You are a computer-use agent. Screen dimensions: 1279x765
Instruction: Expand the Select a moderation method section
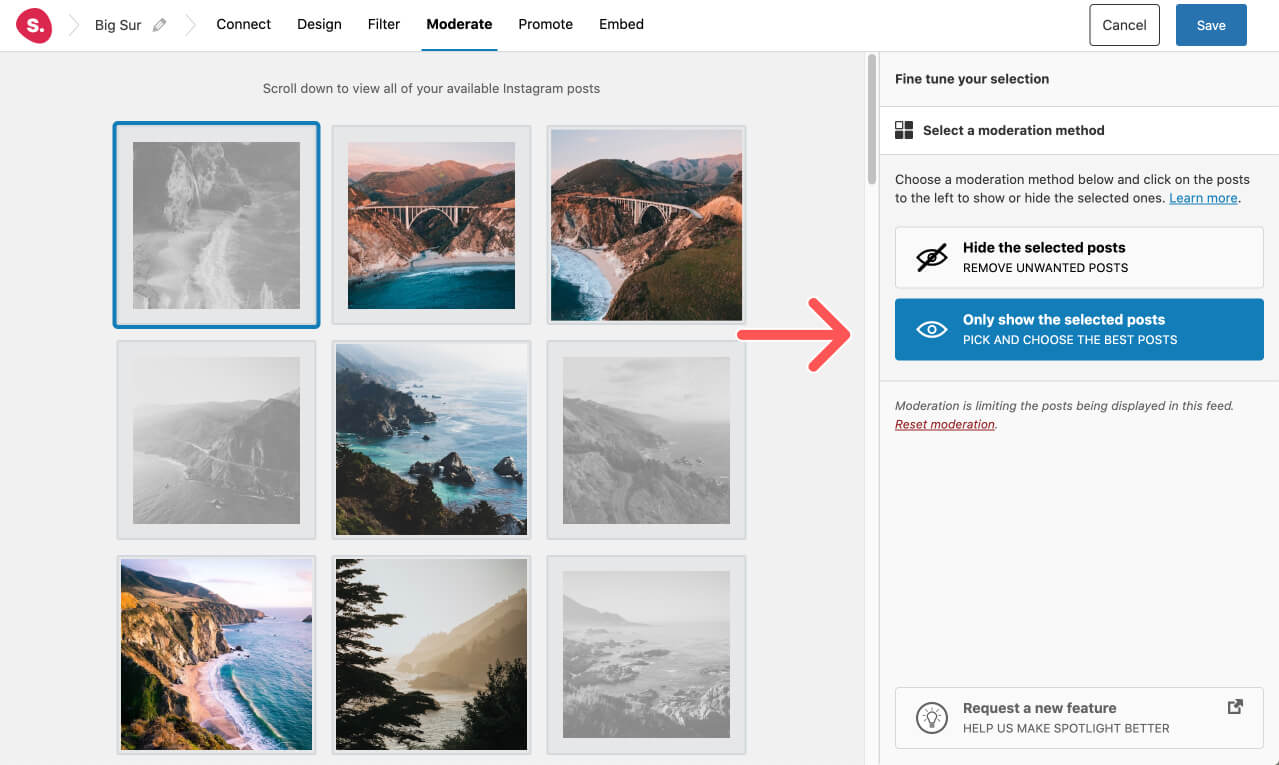click(x=1079, y=130)
